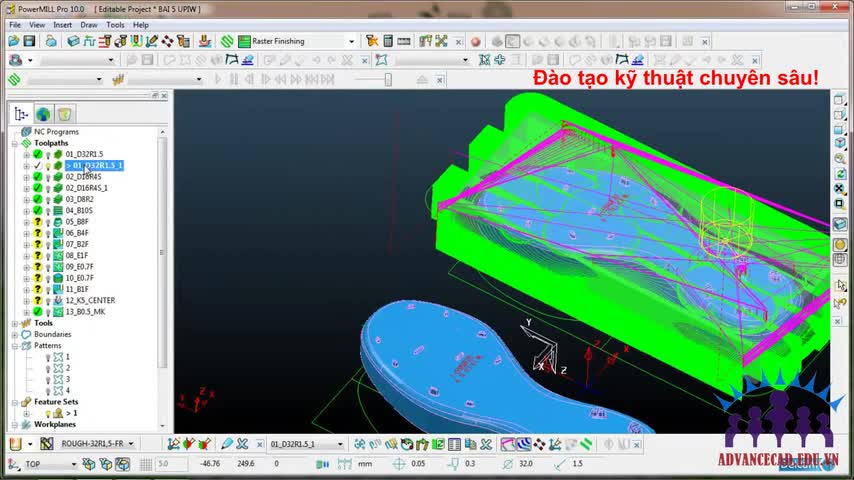
Task: Toggle light bulb visibility of pattern 3
Action: (48, 380)
